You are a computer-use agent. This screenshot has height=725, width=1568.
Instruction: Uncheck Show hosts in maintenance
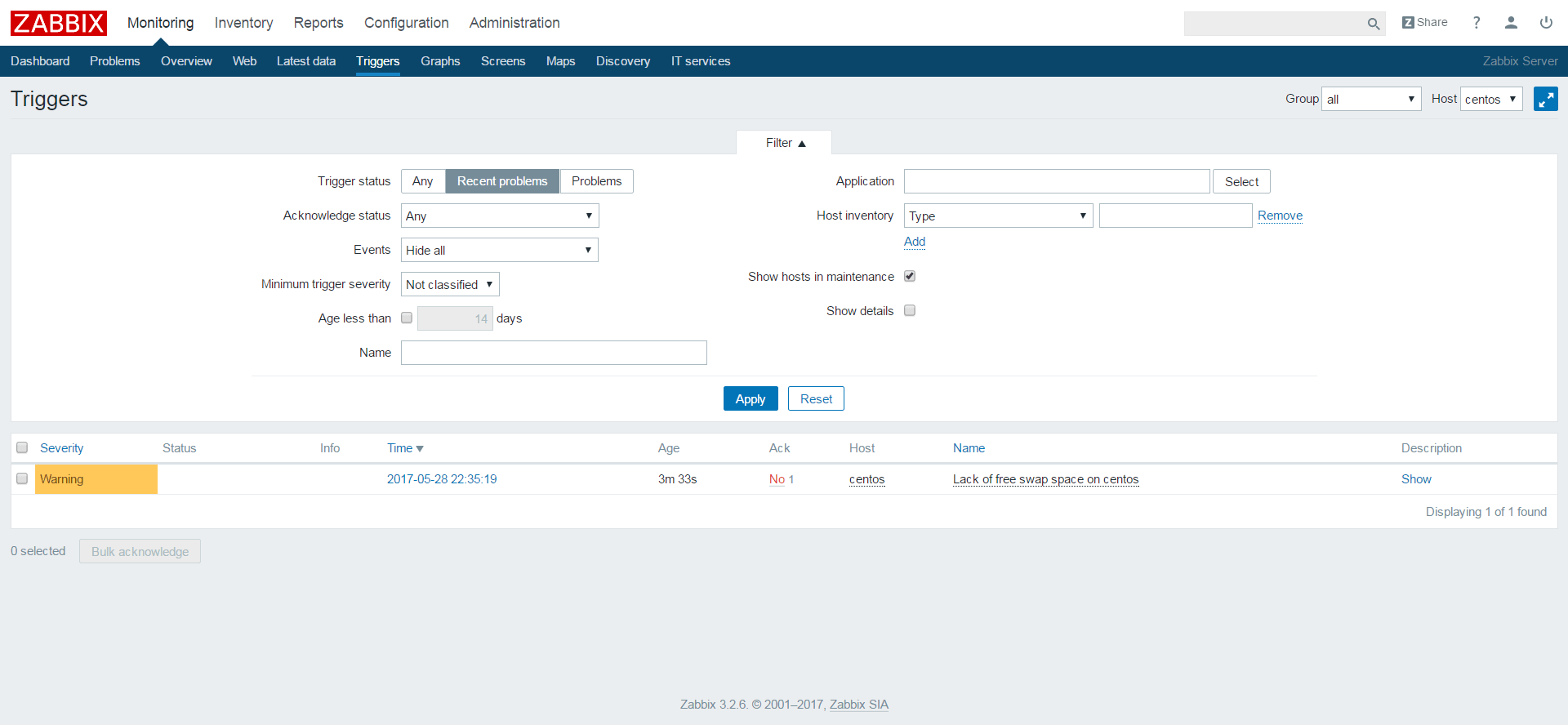click(x=910, y=277)
